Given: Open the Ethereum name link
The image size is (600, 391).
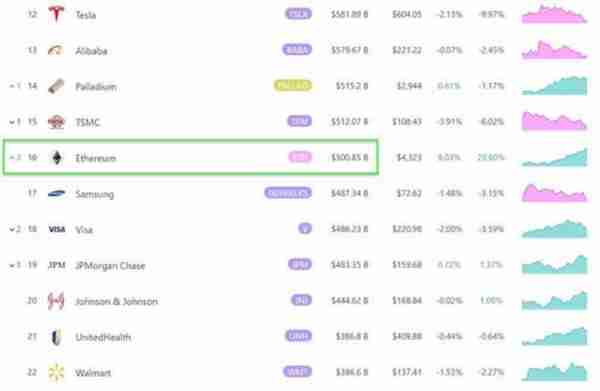Looking at the screenshot, I should point(96,158).
